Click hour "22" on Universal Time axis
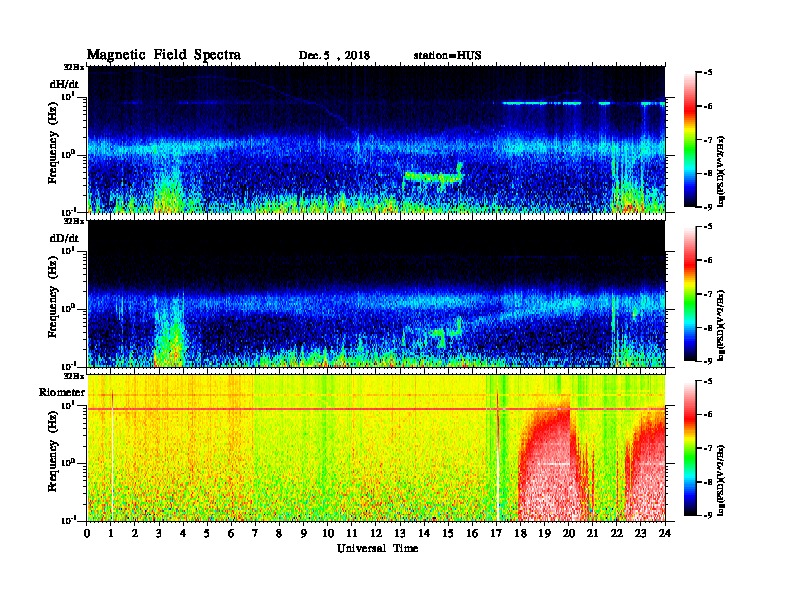The height and width of the screenshot is (612, 792). click(x=617, y=534)
